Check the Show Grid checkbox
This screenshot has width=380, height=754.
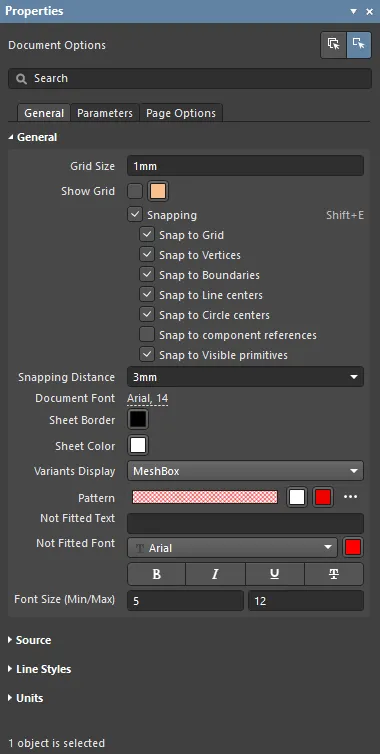[x=135, y=191]
